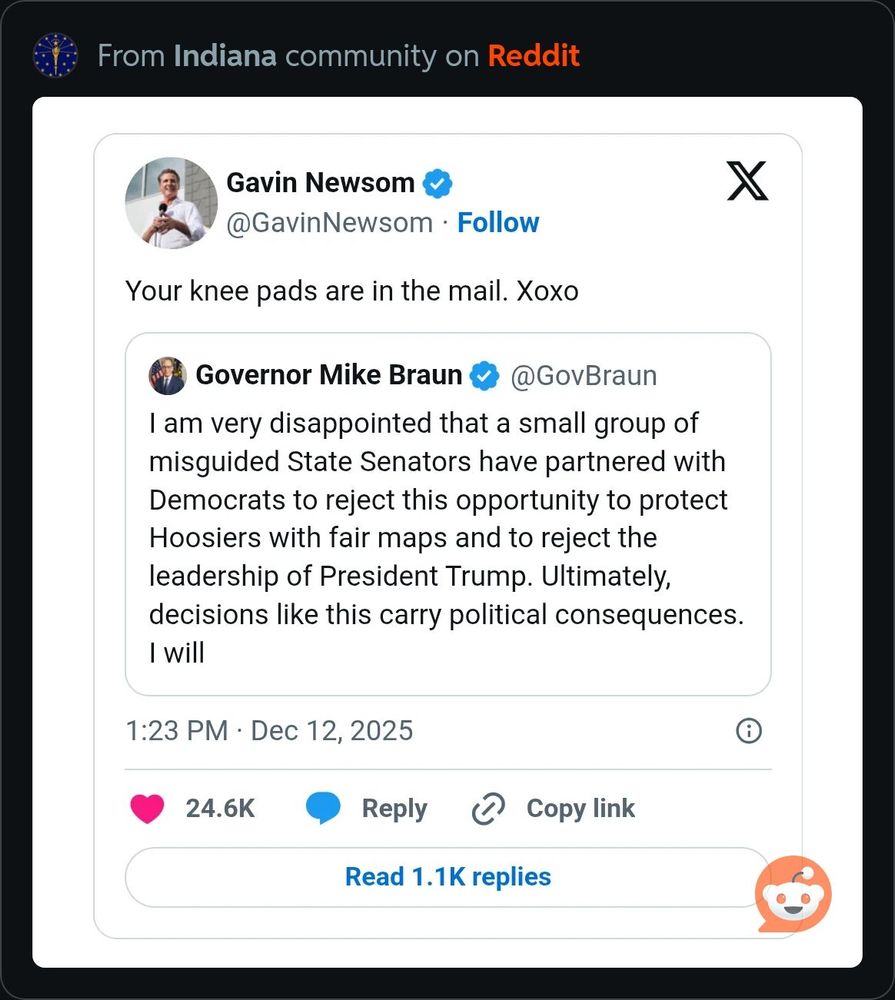Click Read 1.1K replies button
Viewport: 895px width, 1000px height.
(x=447, y=877)
